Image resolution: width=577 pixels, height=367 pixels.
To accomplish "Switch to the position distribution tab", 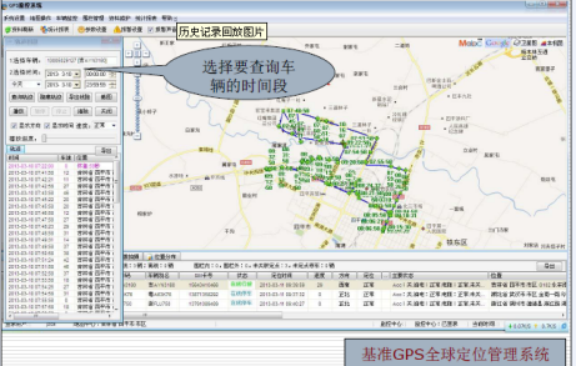I will tap(162, 257).
